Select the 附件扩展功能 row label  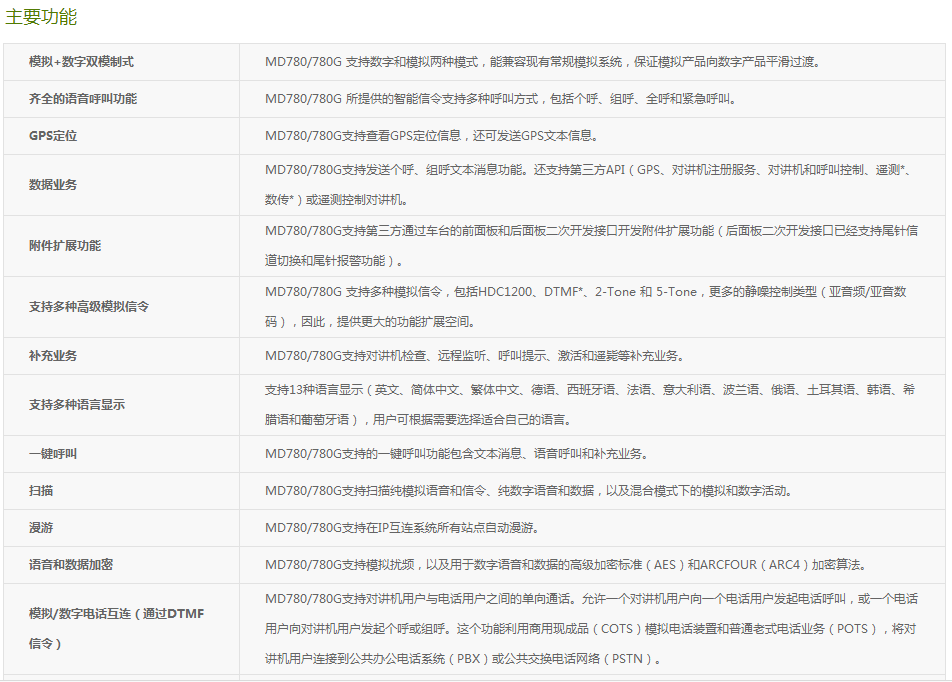click(x=65, y=245)
